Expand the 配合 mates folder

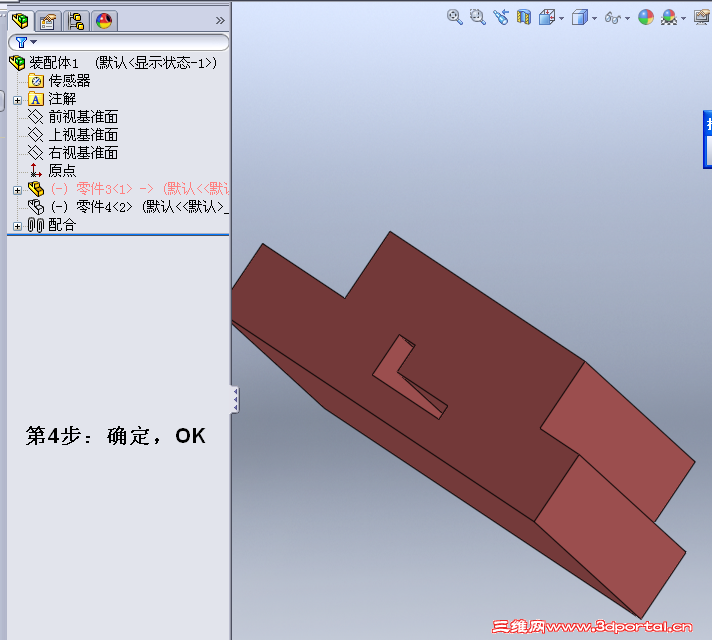point(17,226)
